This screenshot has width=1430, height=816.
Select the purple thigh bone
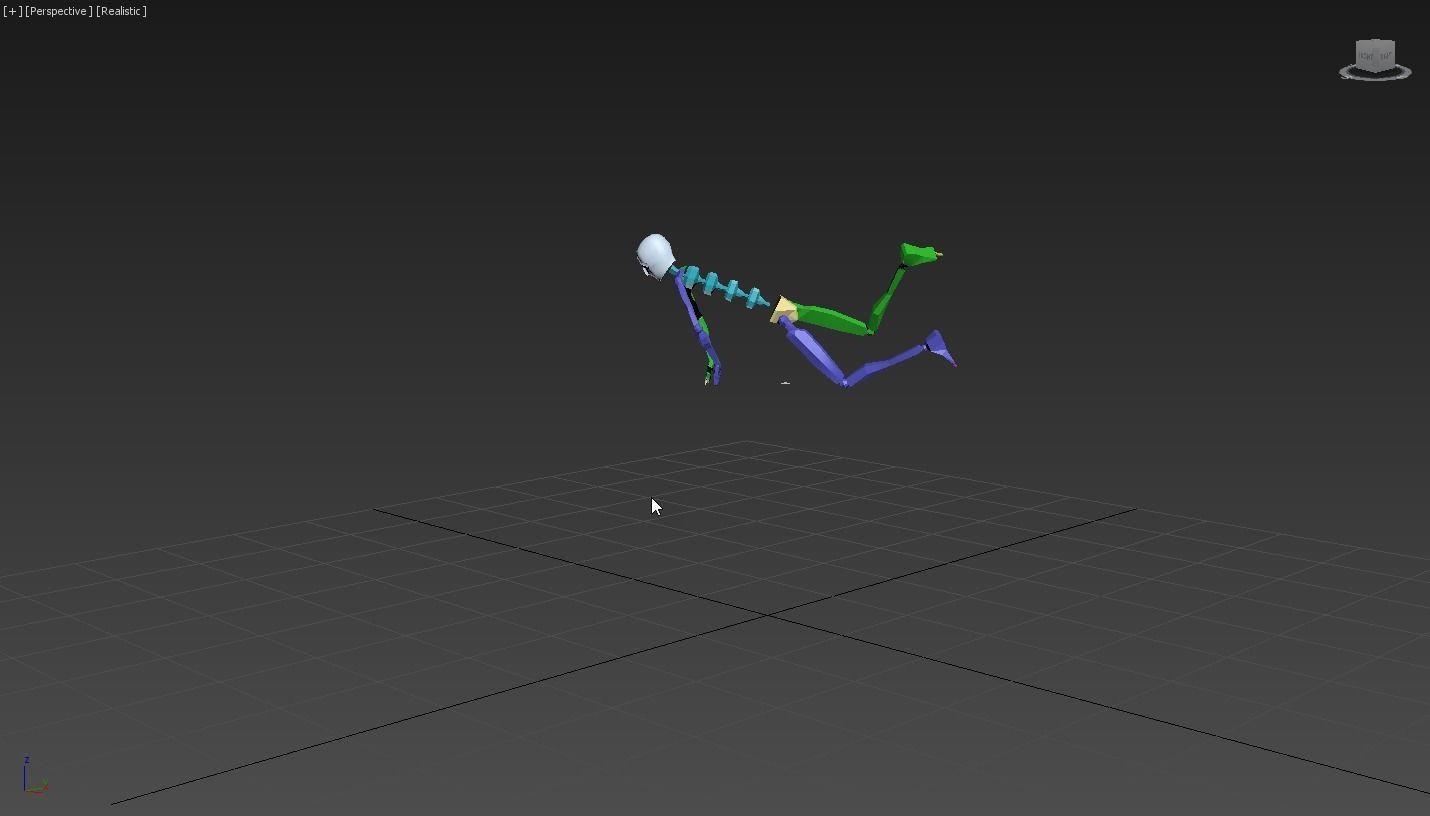point(815,350)
